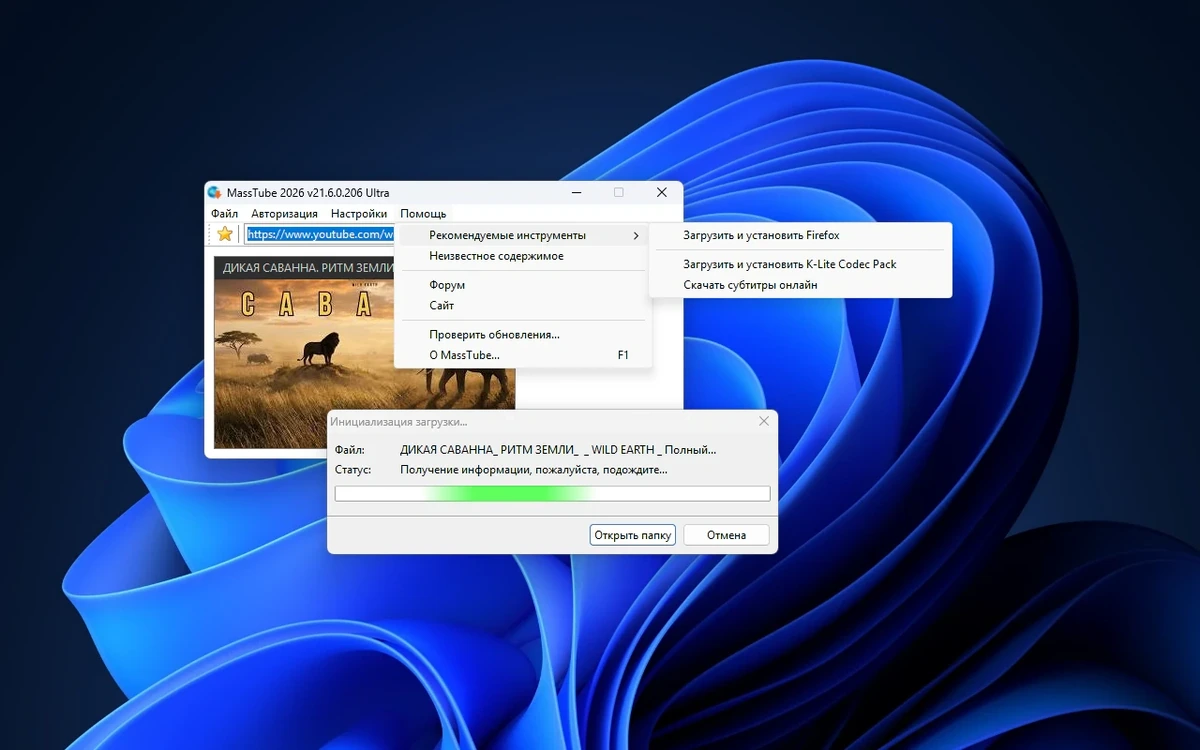Open the Настройки menu
The width and height of the screenshot is (1200, 750).
pyautogui.click(x=359, y=213)
